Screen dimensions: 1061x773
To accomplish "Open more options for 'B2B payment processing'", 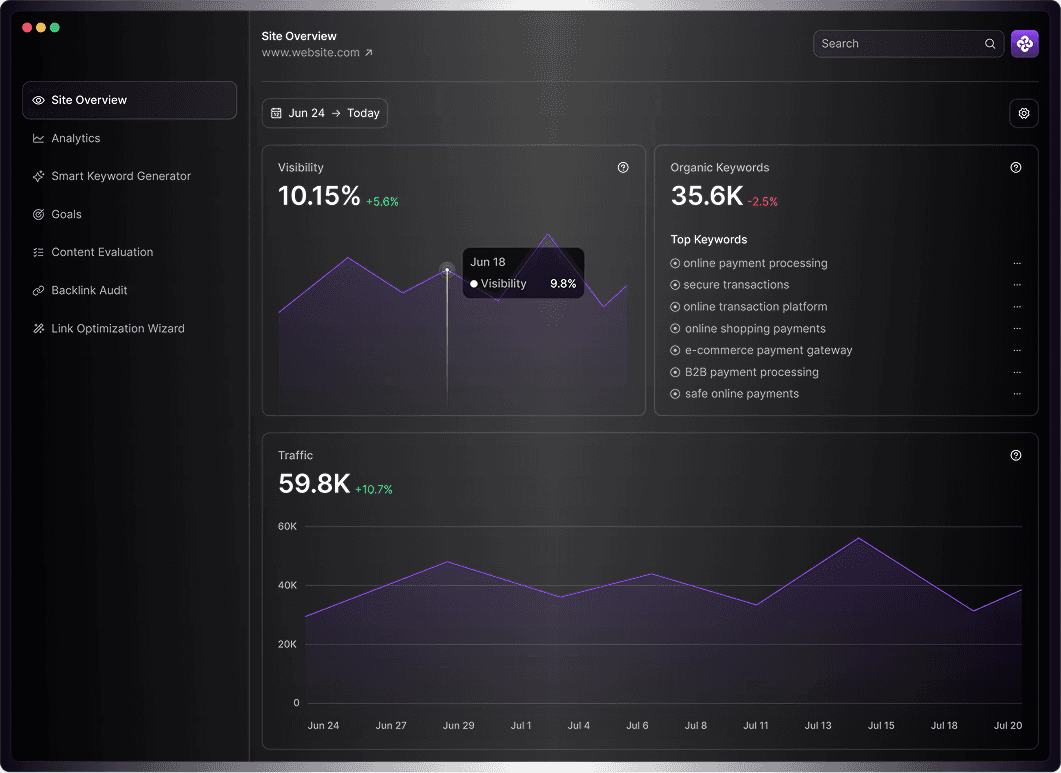I will [x=1017, y=372].
